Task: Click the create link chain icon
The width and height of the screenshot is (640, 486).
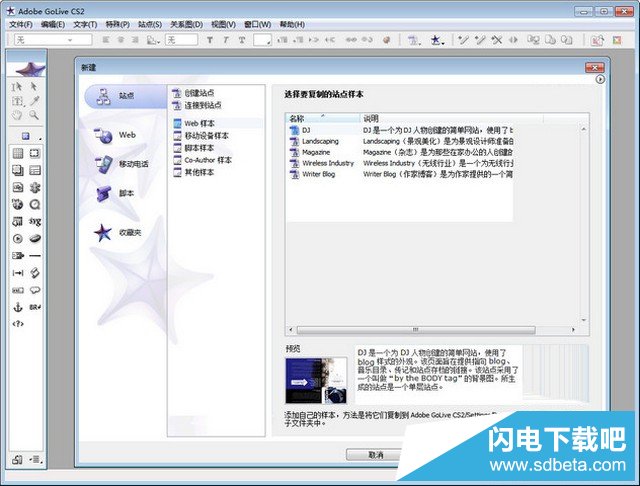Action: point(351,40)
